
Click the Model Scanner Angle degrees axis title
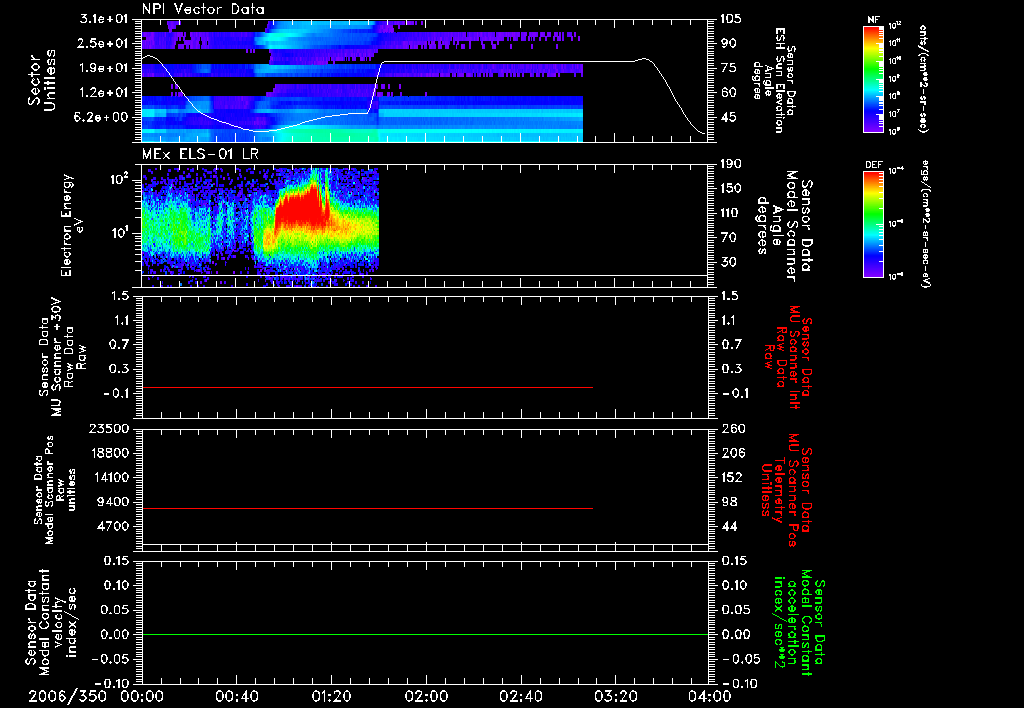click(x=786, y=226)
